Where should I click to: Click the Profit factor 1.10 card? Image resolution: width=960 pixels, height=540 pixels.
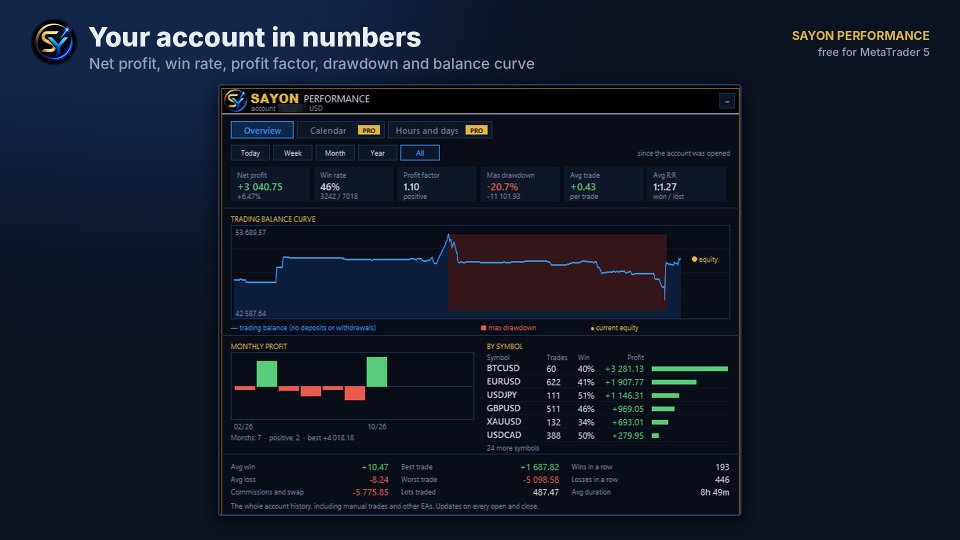point(437,184)
